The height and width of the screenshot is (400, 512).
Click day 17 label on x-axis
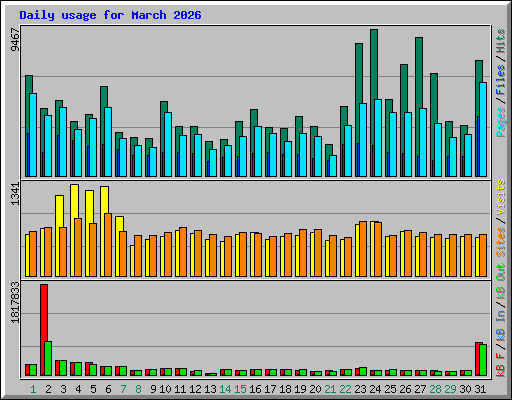click(270, 389)
